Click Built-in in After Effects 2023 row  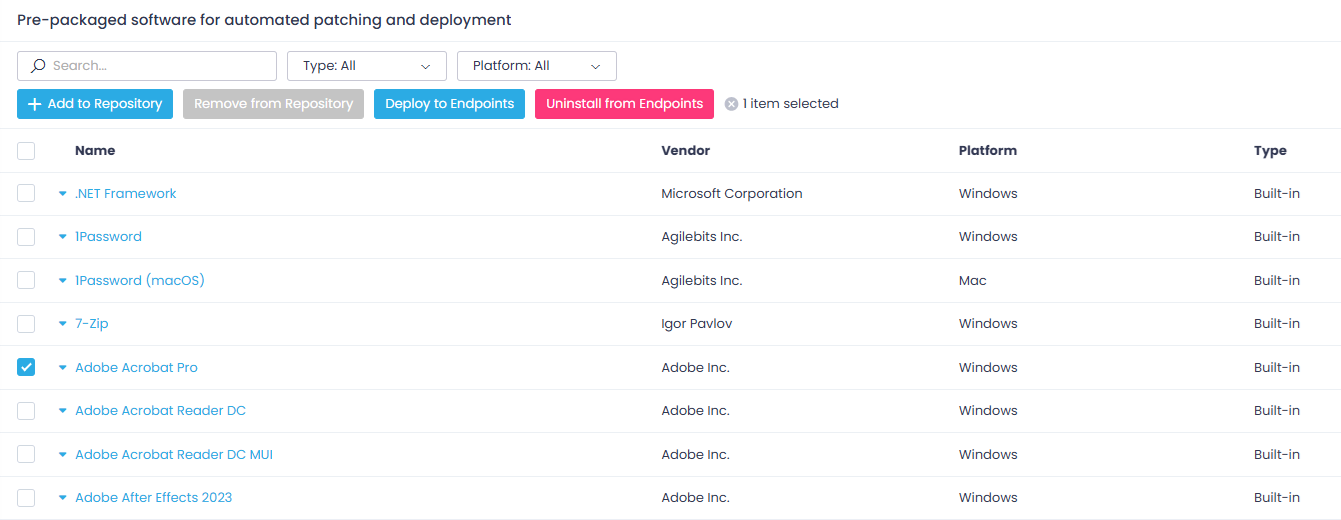[1277, 498]
